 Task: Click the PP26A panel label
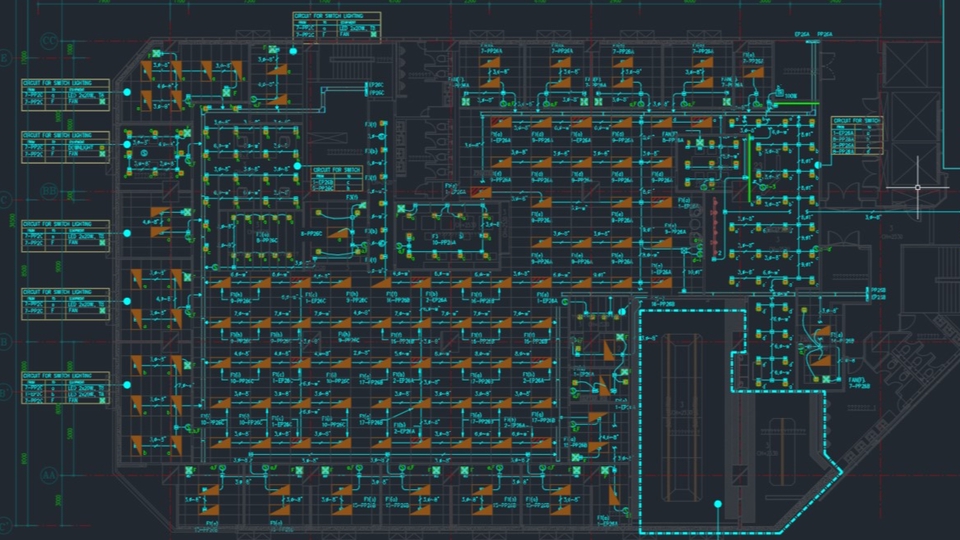[x=825, y=35]
